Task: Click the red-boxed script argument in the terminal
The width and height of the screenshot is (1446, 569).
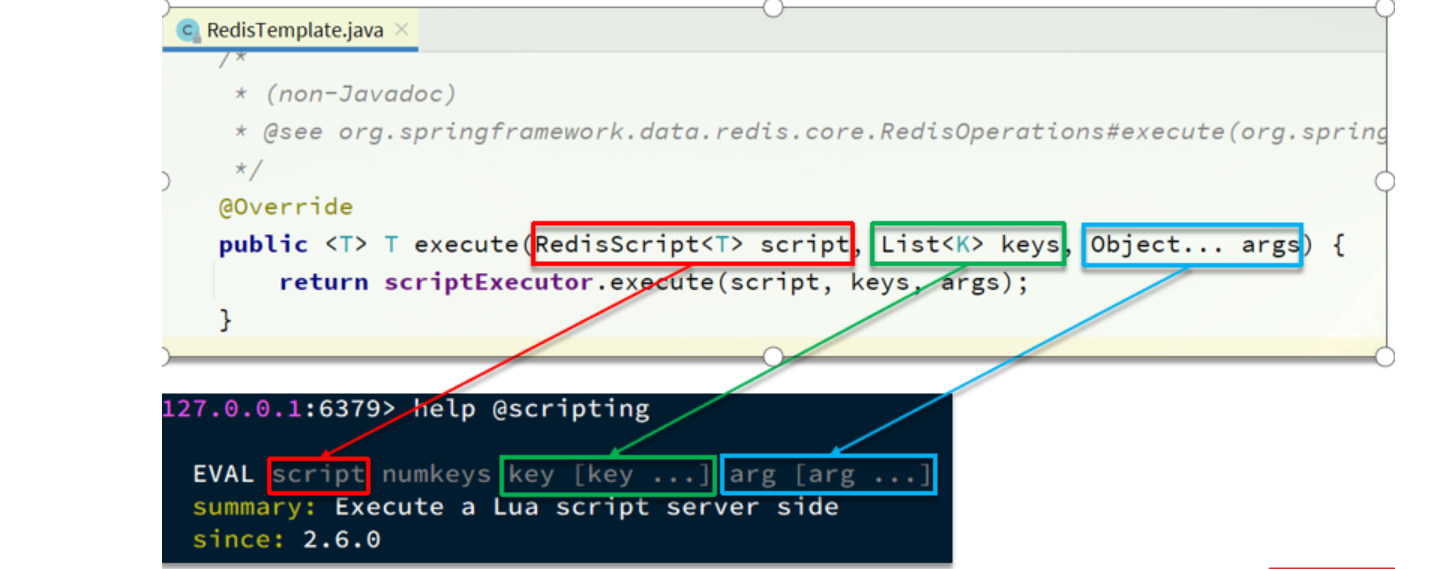Action: point(319,474)
